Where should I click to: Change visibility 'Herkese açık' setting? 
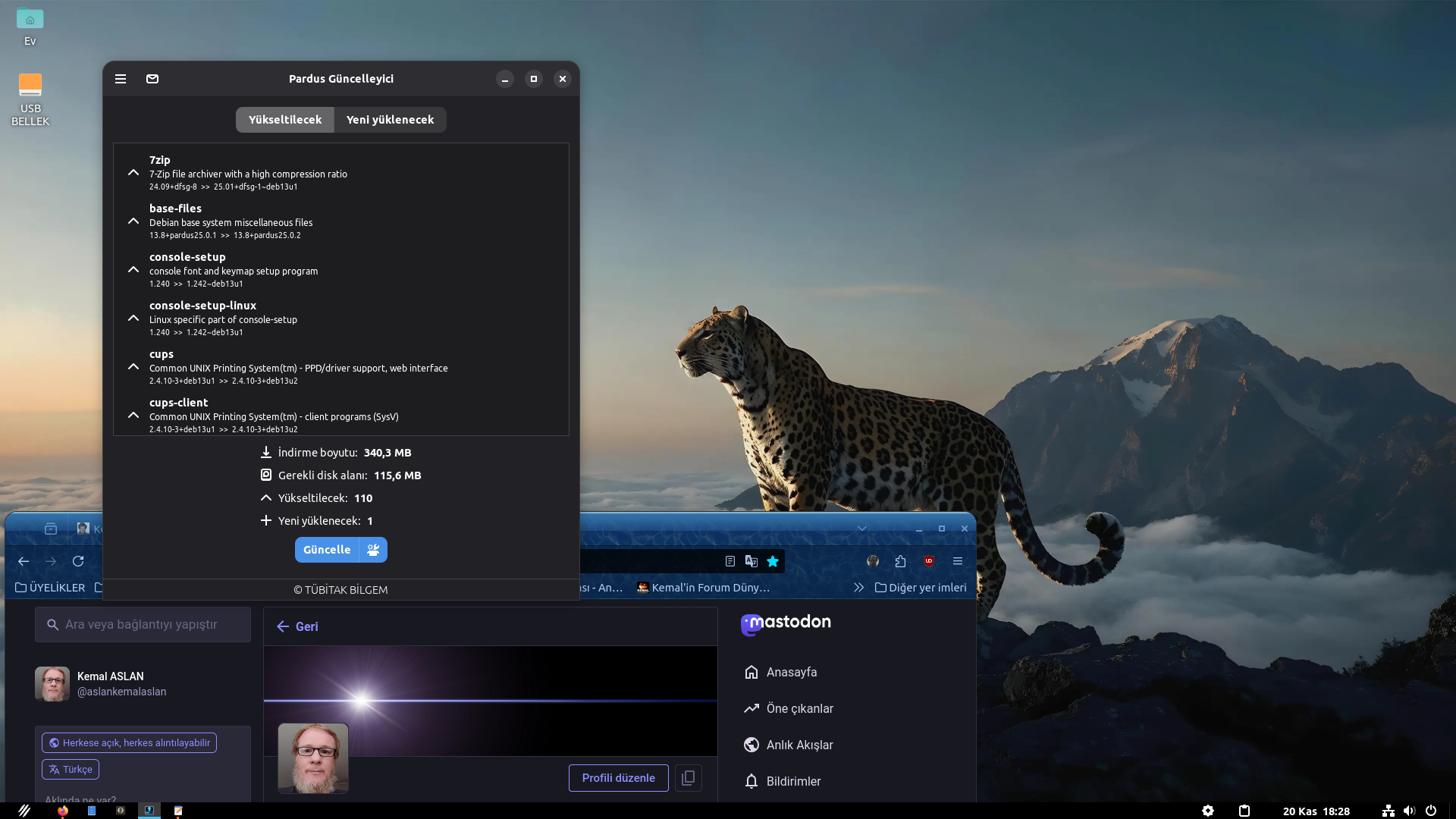pos(129,743)
